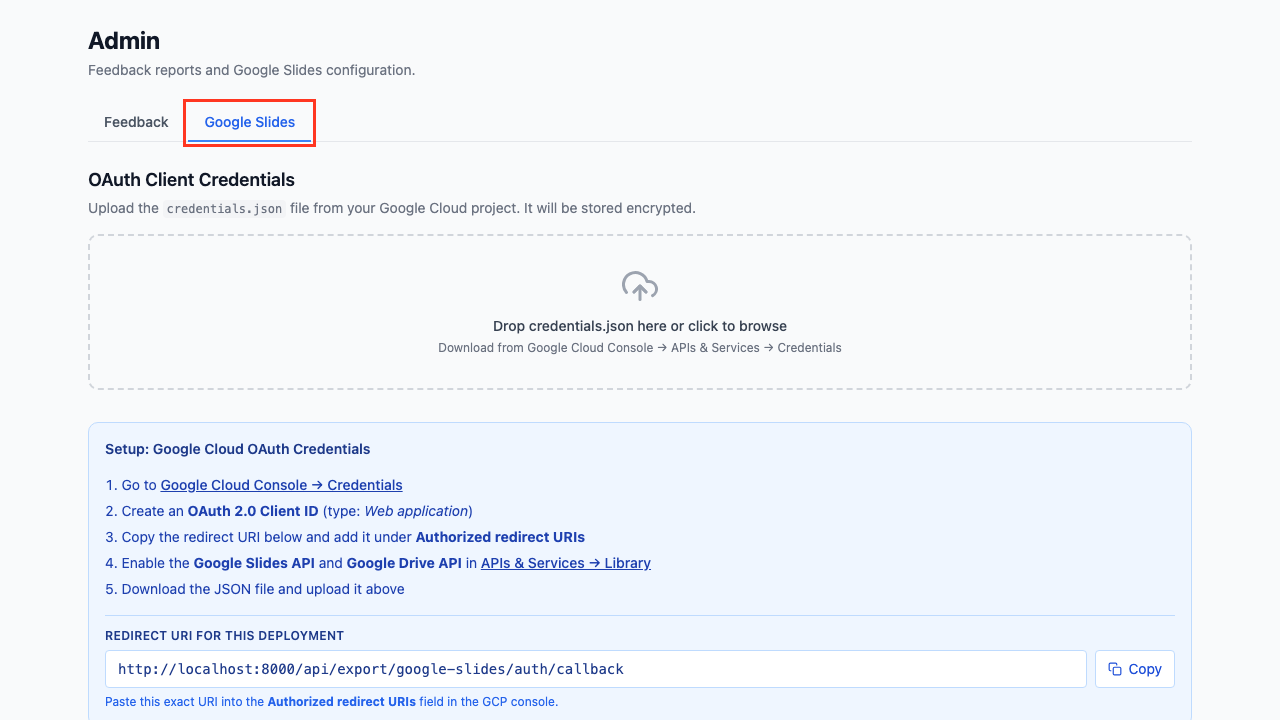Image resolution: width=1280 pixels, height=720 pixels.
Task: Open the Google Cloud Console → Credentials link
Action: (281, 485)
